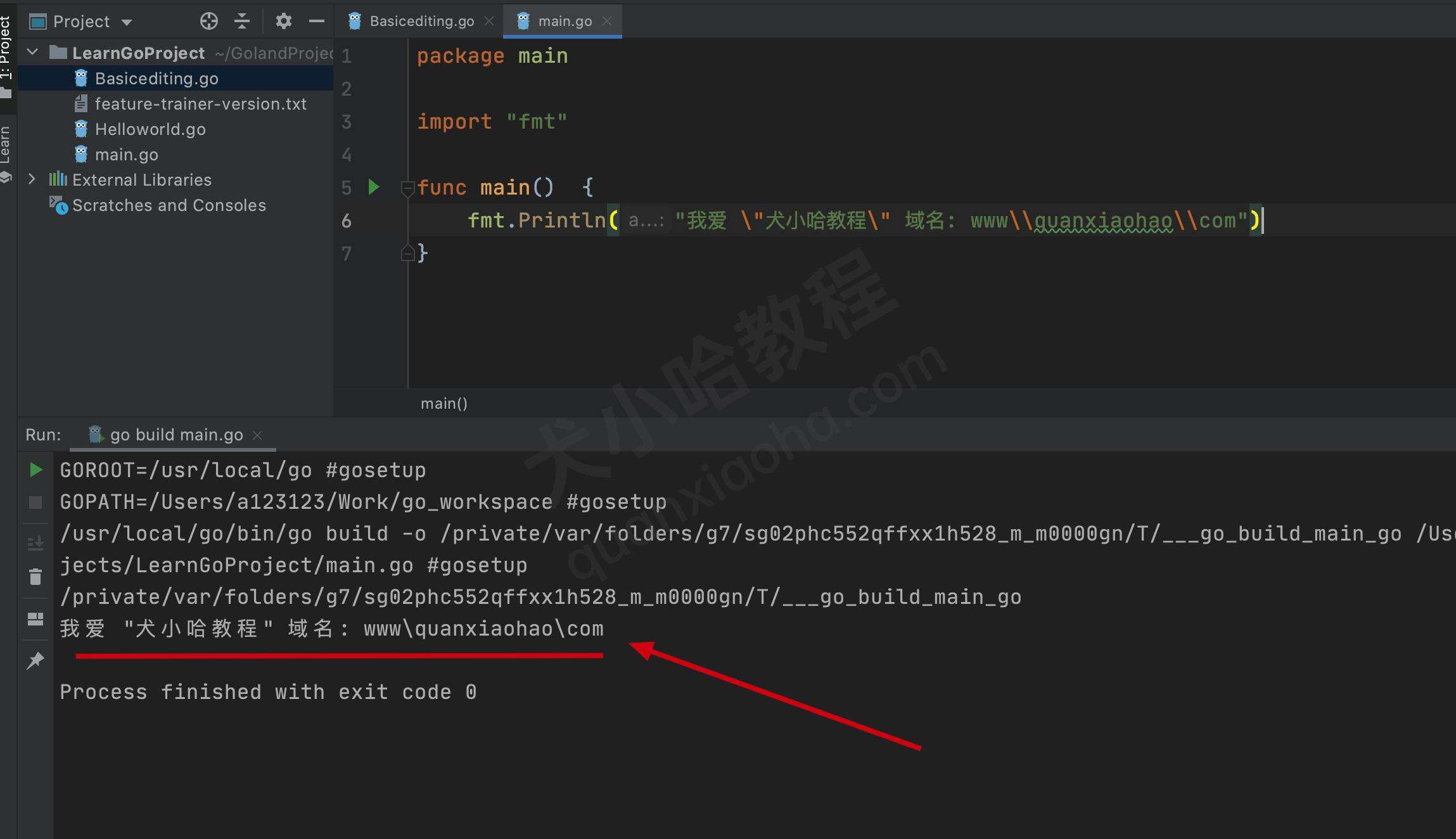Toggle scroll to end of console output

coord(35,543)
